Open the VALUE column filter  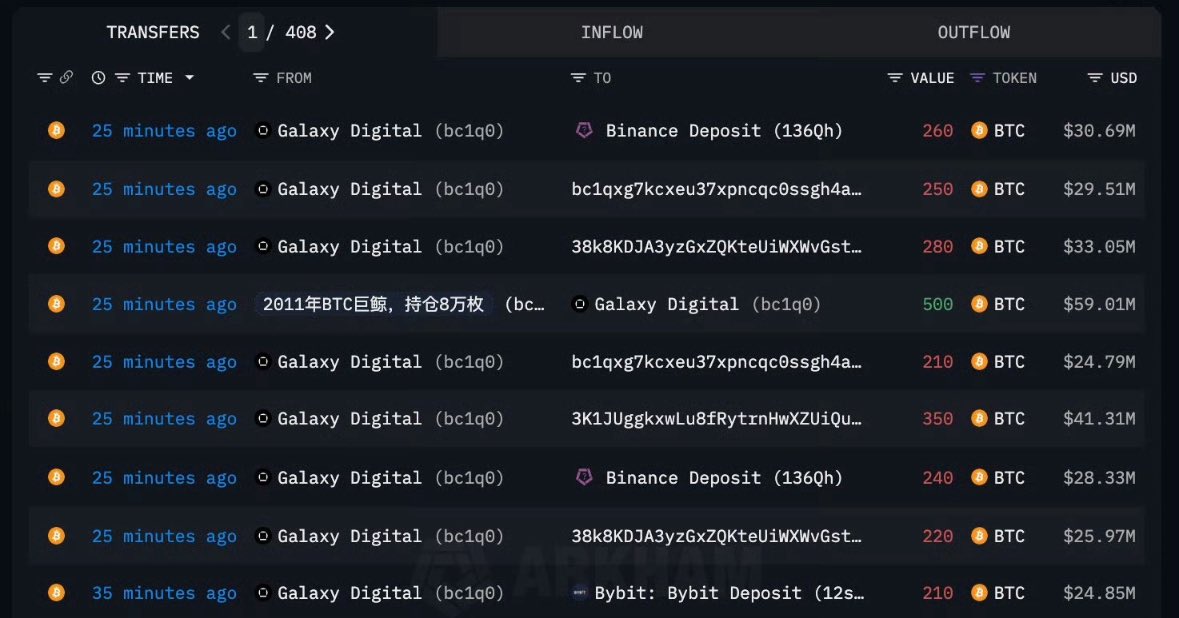click(x=895, y=78)
